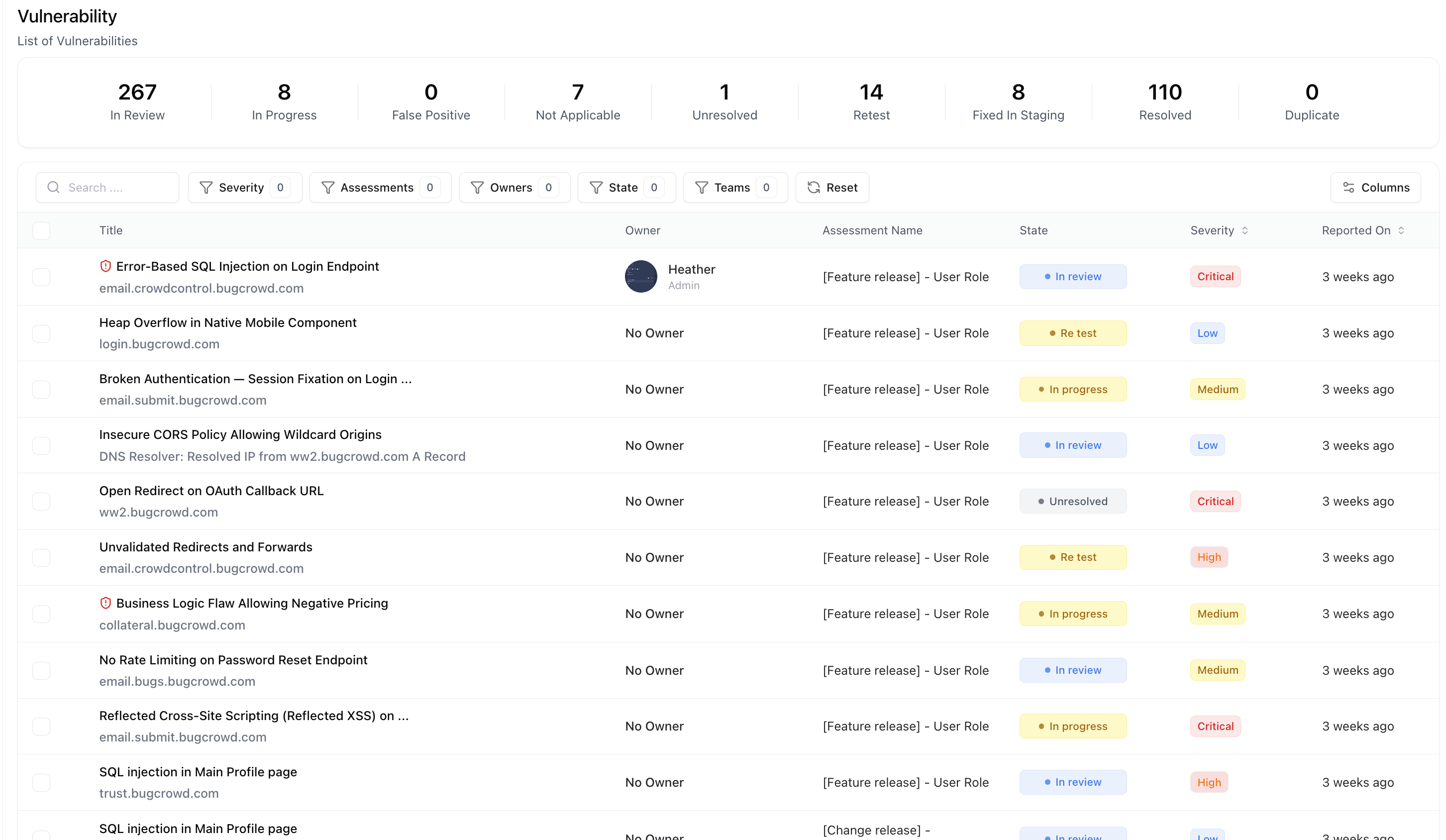Click the search magnifier icon
Viewport: 1446px width, 840px height.
pyautogui.click(x=54, y=187)
